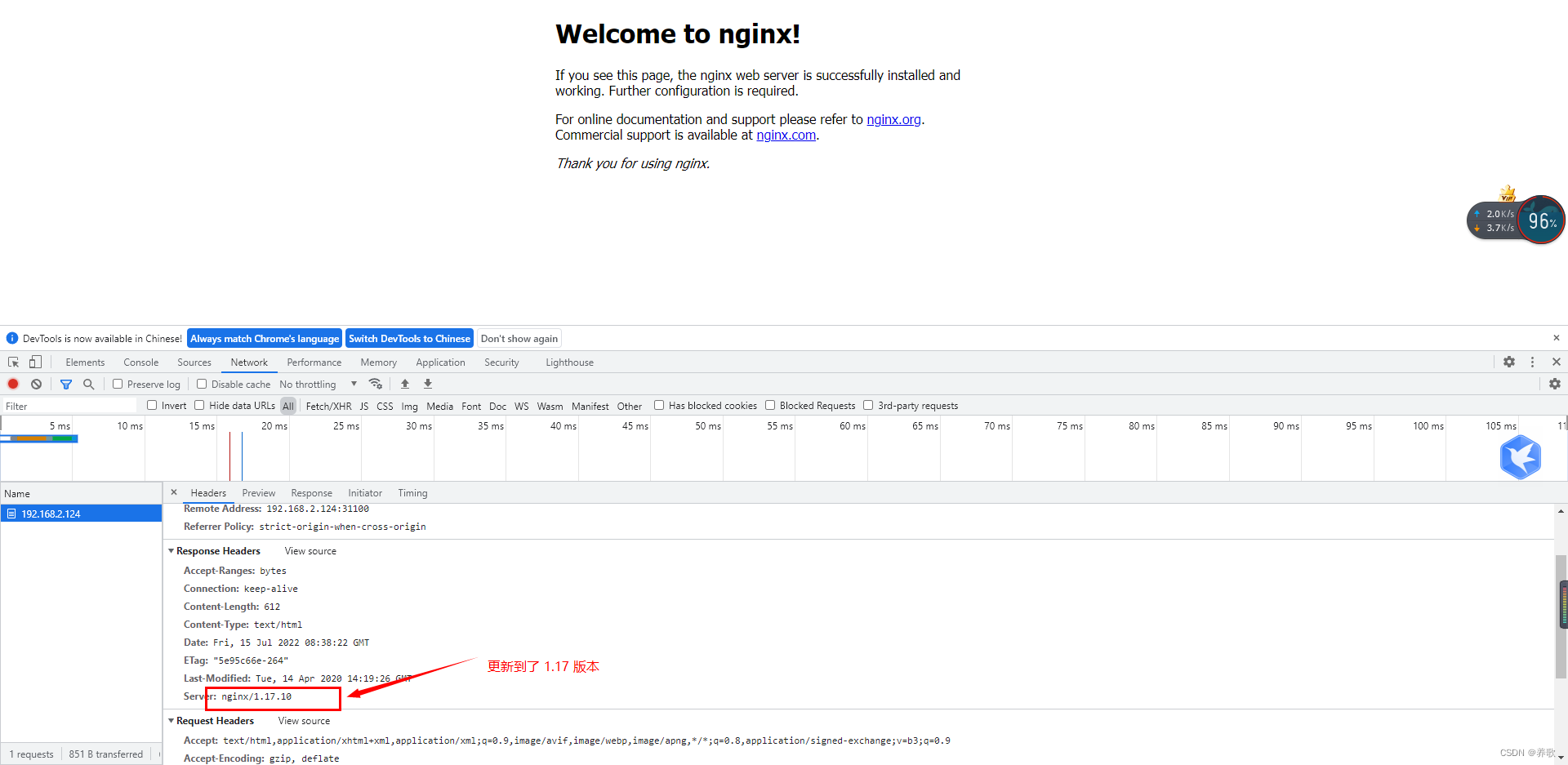Click Always match Chrome's language button

pos(265,339)
